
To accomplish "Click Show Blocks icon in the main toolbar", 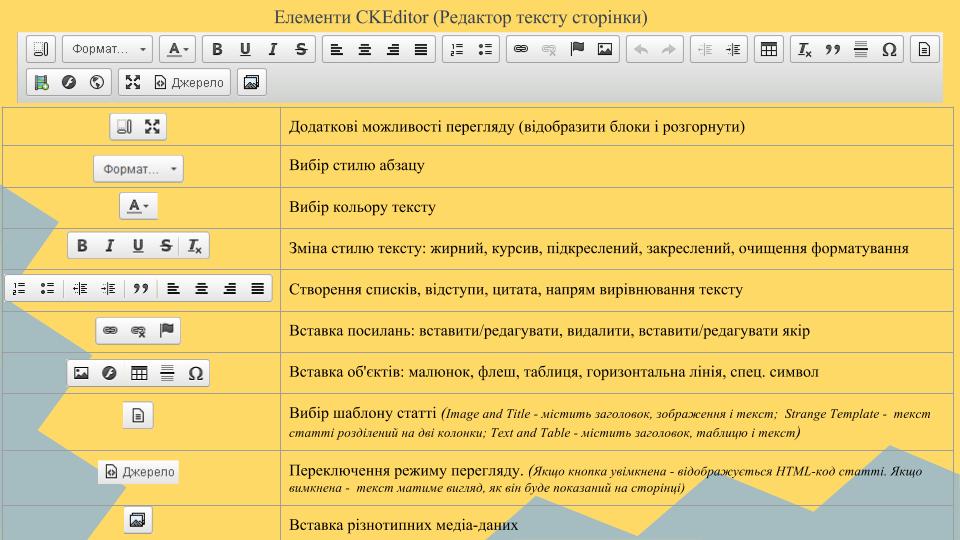I will (41, 49).
